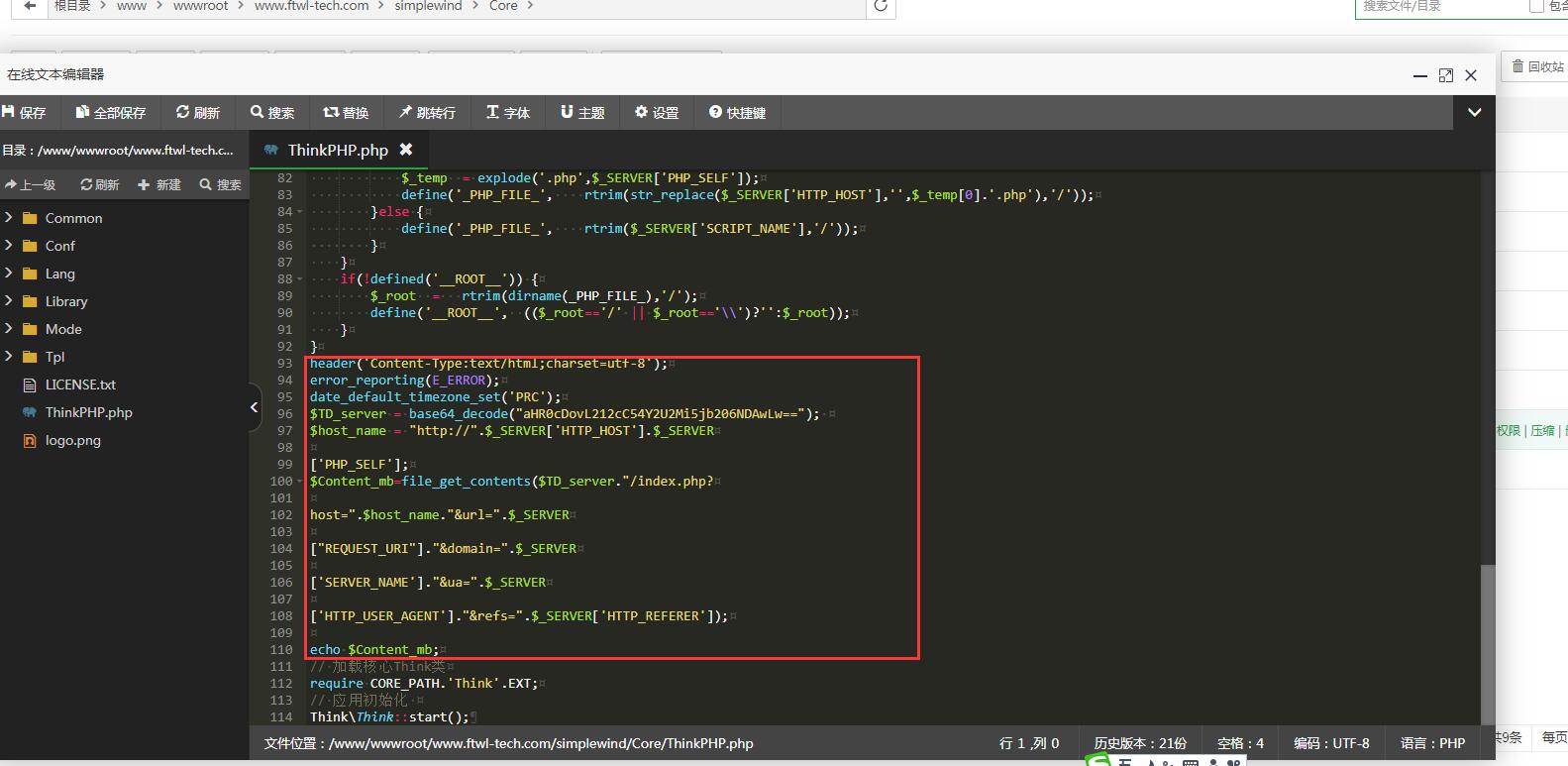1568x766 pixels.
Task: Open LICENSE.txt in the file tree
Action: pyautogui.click(x=80, y=384)
